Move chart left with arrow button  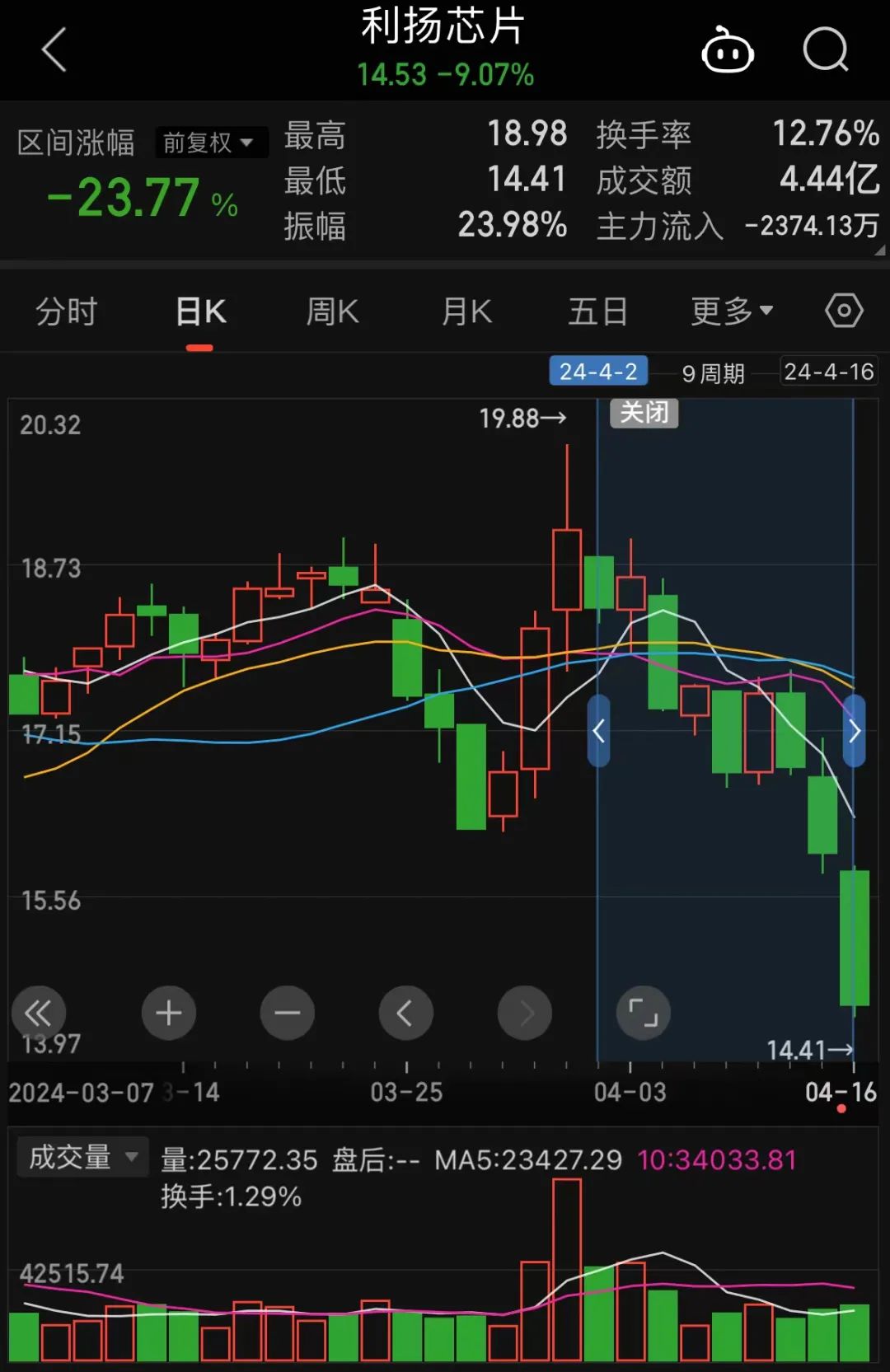pos(406,1013)
